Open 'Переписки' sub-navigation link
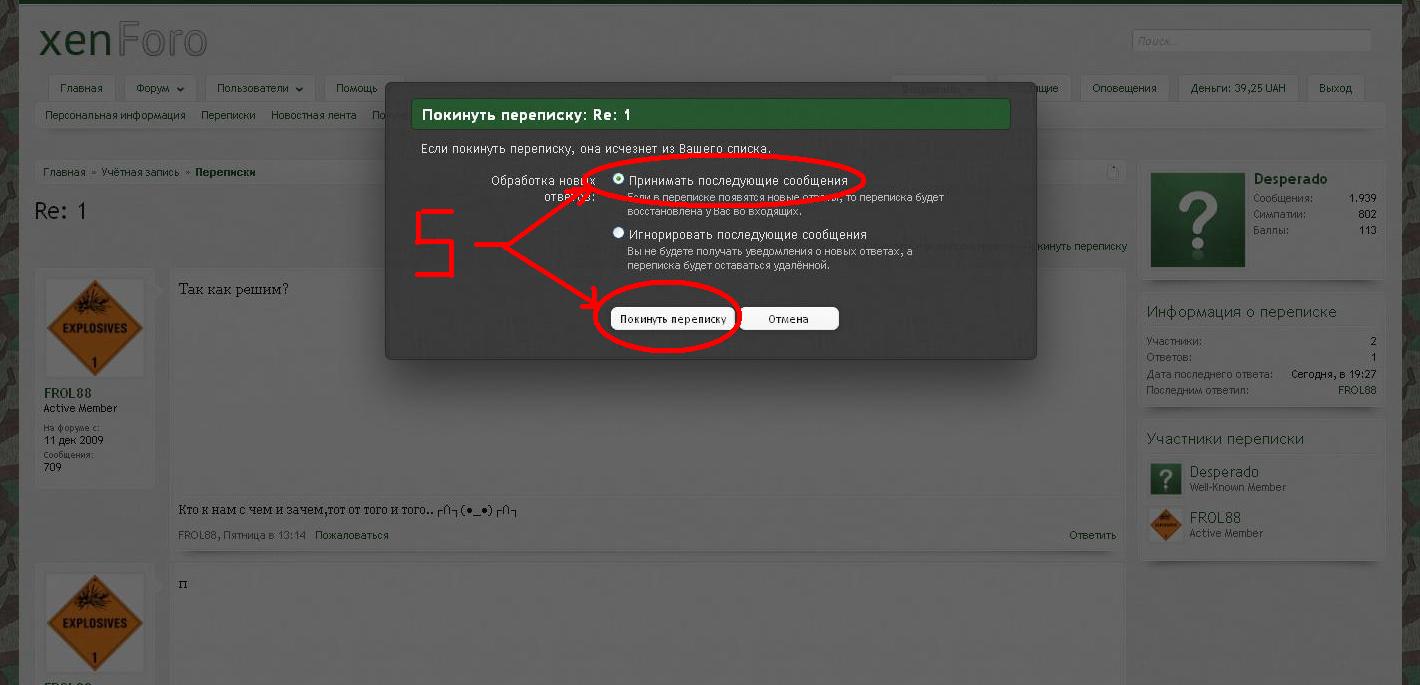Viewport: 1420px width, 685px height. pyautogui.click(x=228, y=115)
